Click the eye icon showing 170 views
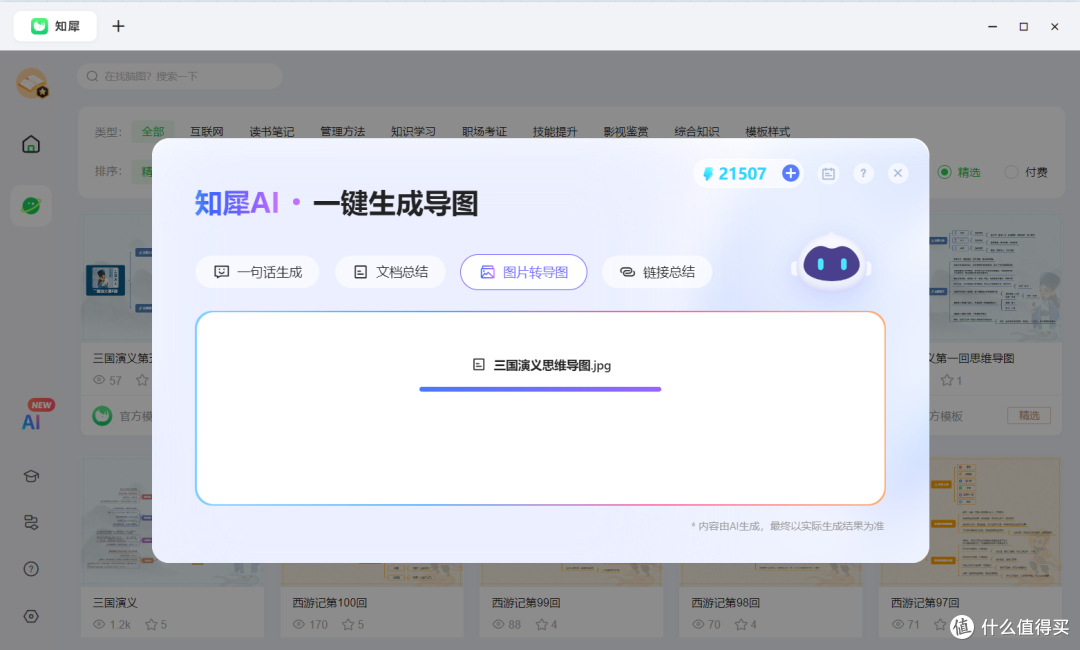1080x650 pixels. [299, 625]
